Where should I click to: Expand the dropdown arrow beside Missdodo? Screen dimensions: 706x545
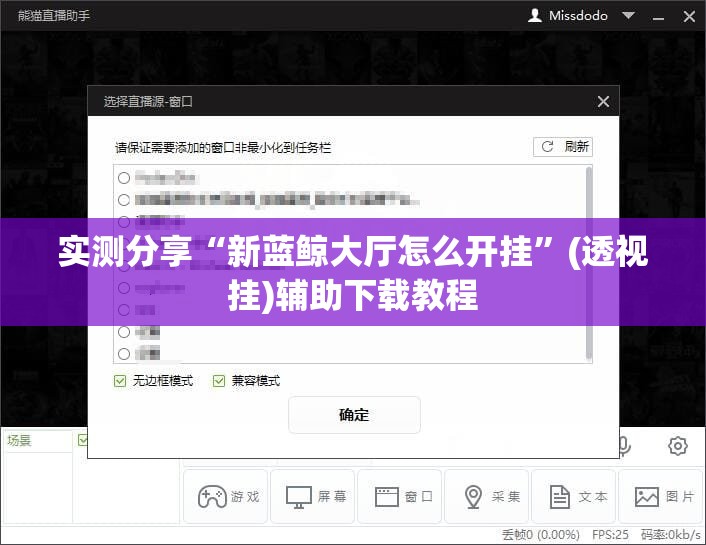click(x=629, y=16)
